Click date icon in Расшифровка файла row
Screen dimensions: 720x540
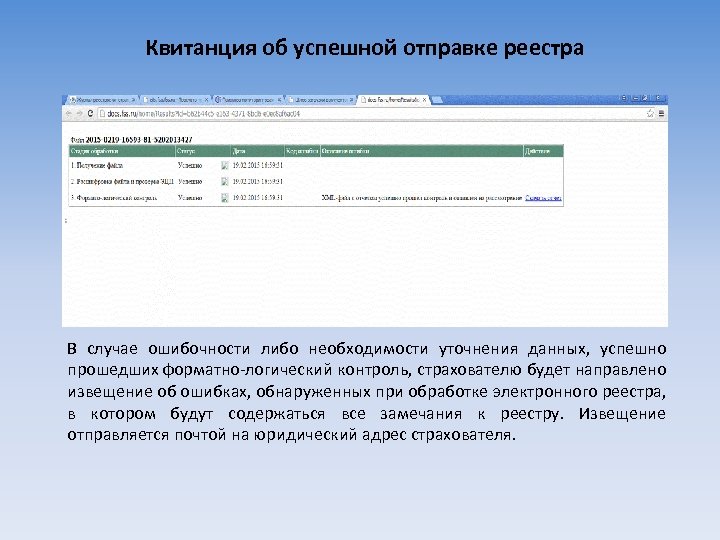pos(225,182)
